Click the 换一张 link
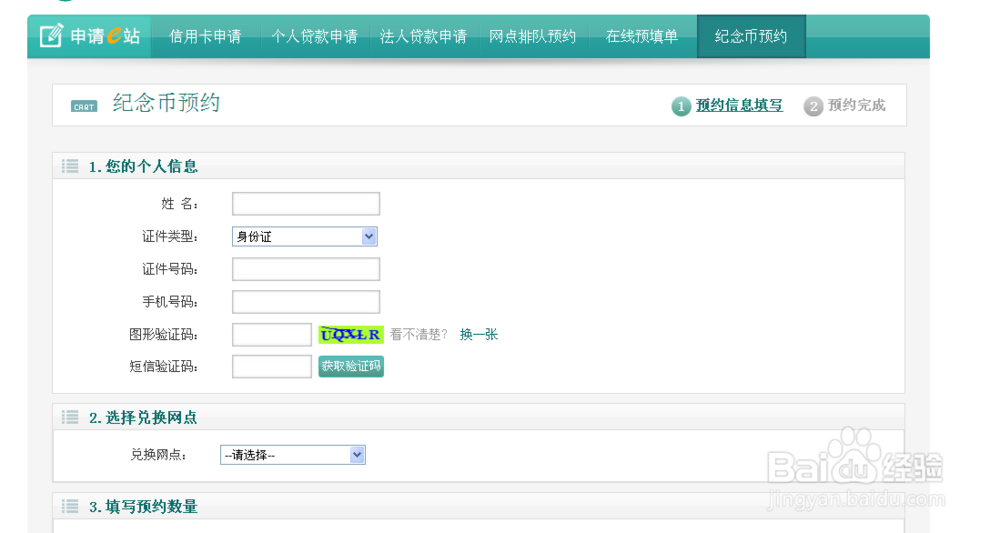The width and height of the screenshot is (1000, 533). (478, 334)
